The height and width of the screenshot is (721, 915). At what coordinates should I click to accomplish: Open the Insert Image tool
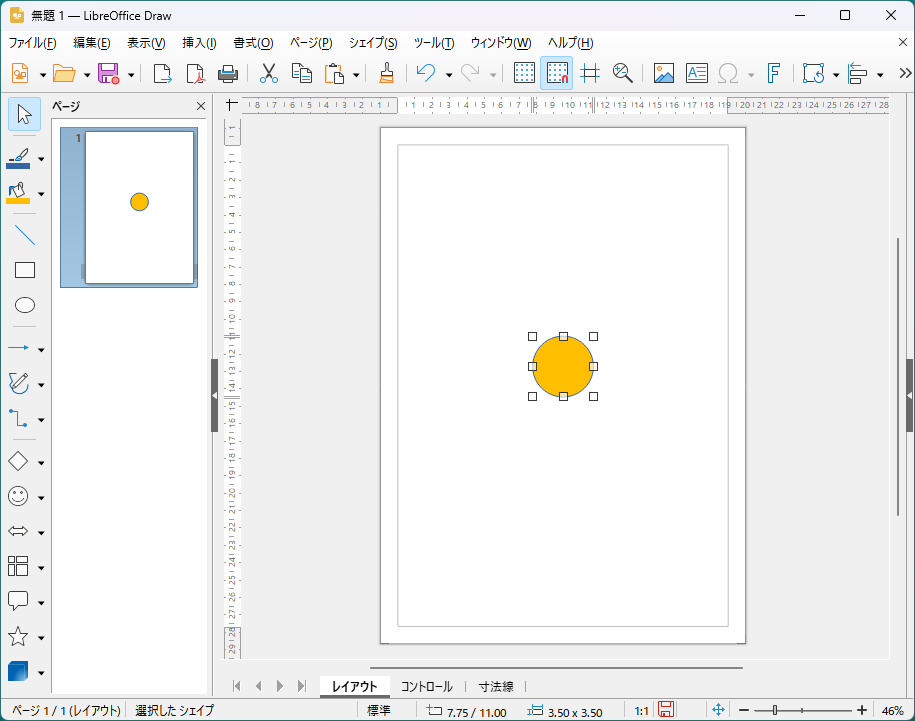point(663,73)
